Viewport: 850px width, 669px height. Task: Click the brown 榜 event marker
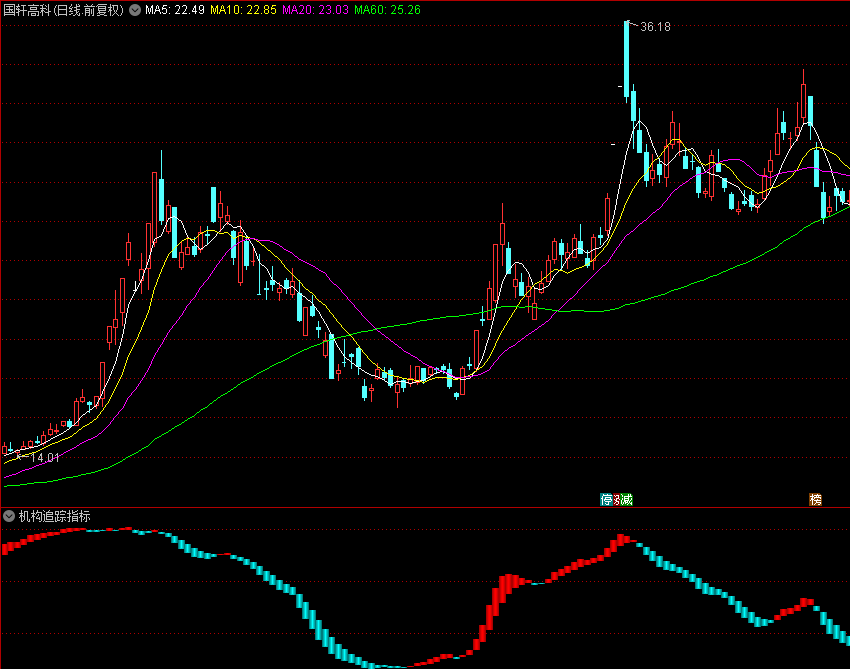(815, 499)
